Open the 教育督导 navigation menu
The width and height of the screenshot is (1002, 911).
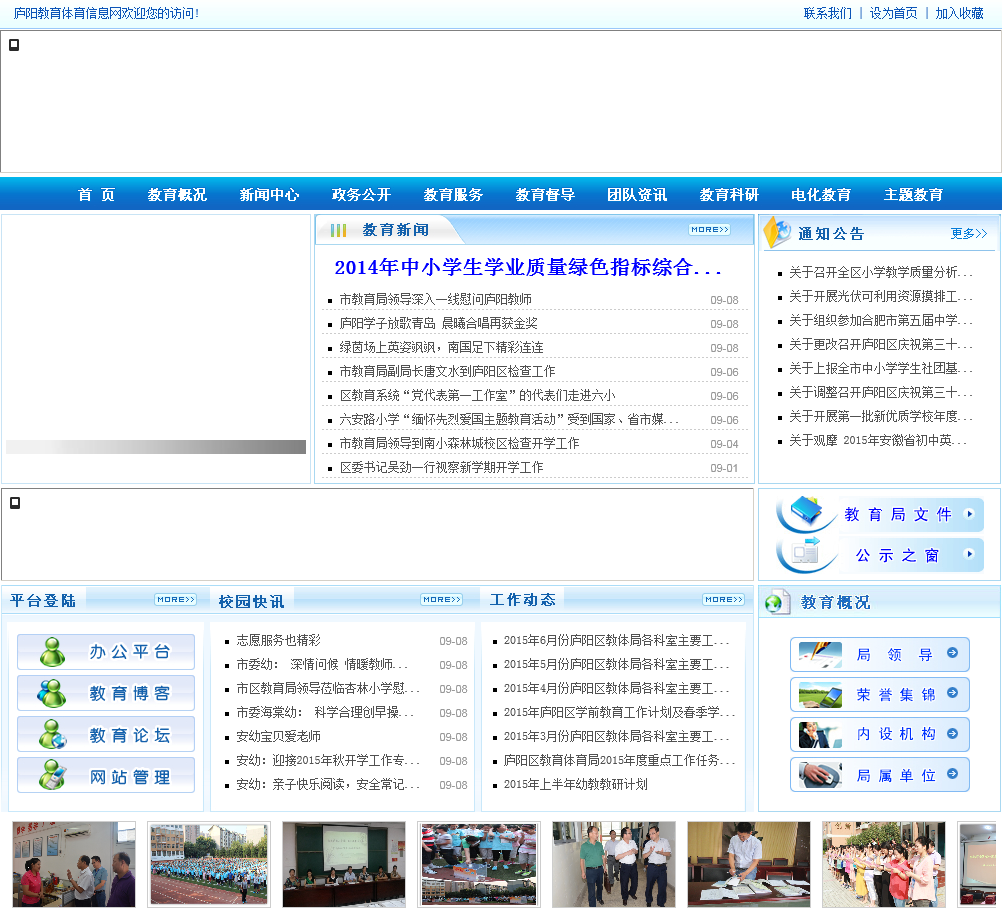coord(545,194)
